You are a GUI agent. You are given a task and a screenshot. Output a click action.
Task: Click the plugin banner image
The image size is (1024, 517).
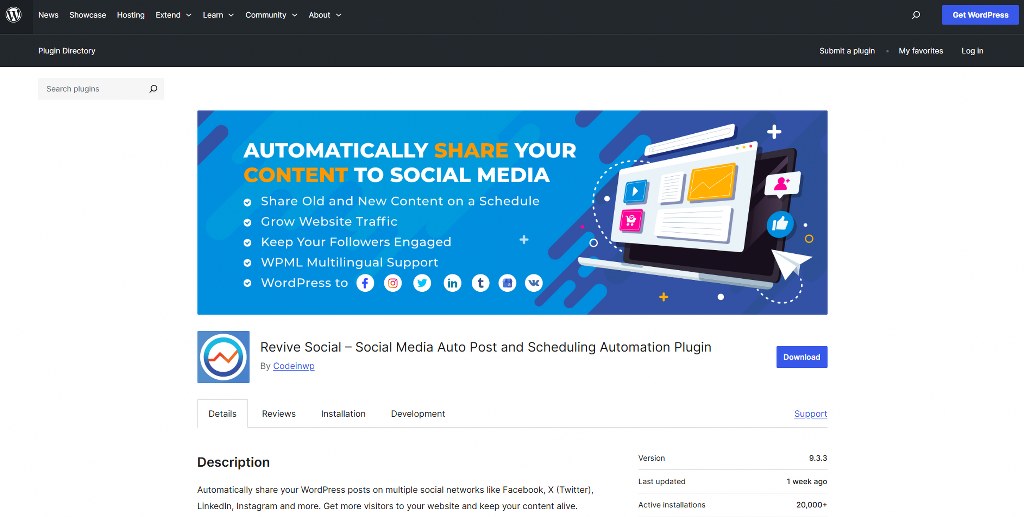pos(512,212)
